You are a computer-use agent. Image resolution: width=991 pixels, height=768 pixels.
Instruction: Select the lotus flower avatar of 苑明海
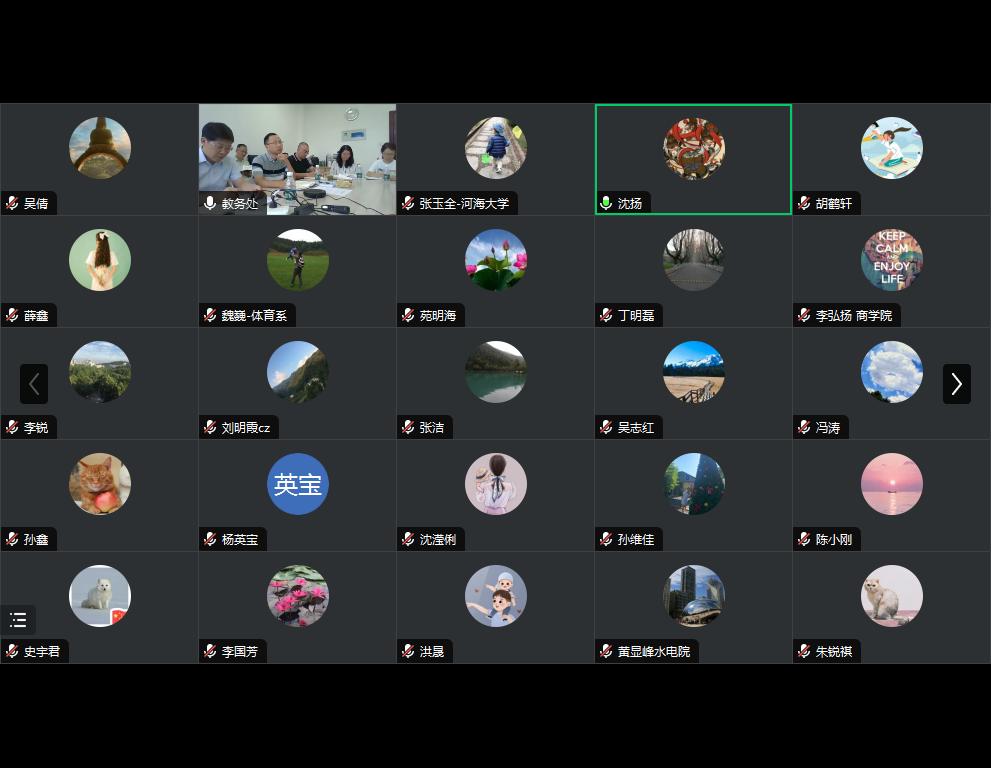point(496,260)
